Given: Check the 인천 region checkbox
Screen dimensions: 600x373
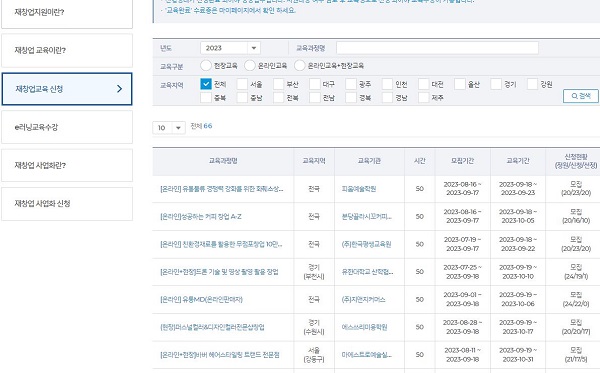Looking at the screenshot, I should tap(387, 84).
